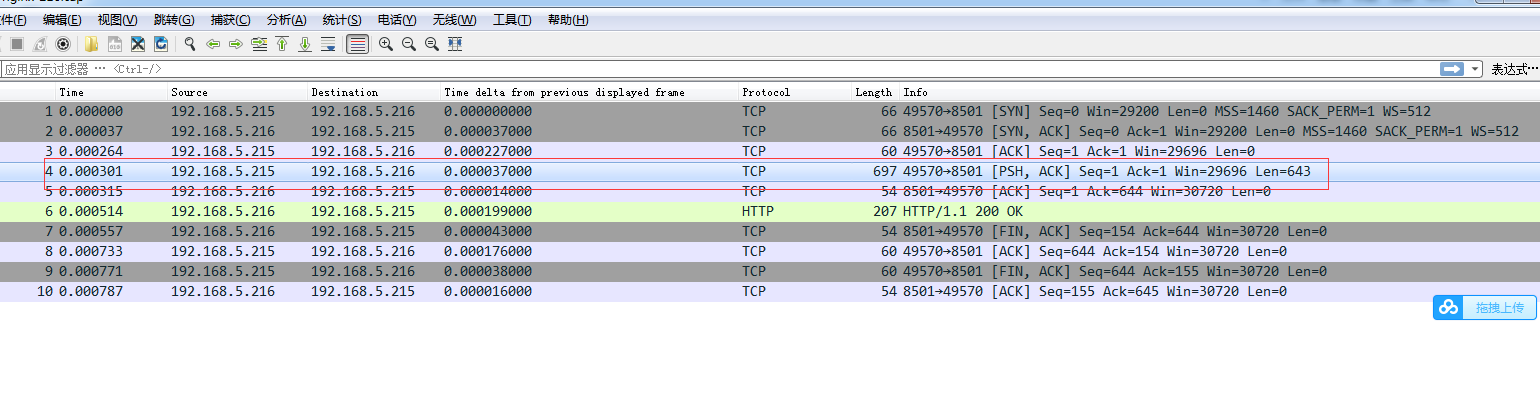Viewport: 1540px width, 395px height.
Task: Sort by the Time column header
Action: [111, 92]
